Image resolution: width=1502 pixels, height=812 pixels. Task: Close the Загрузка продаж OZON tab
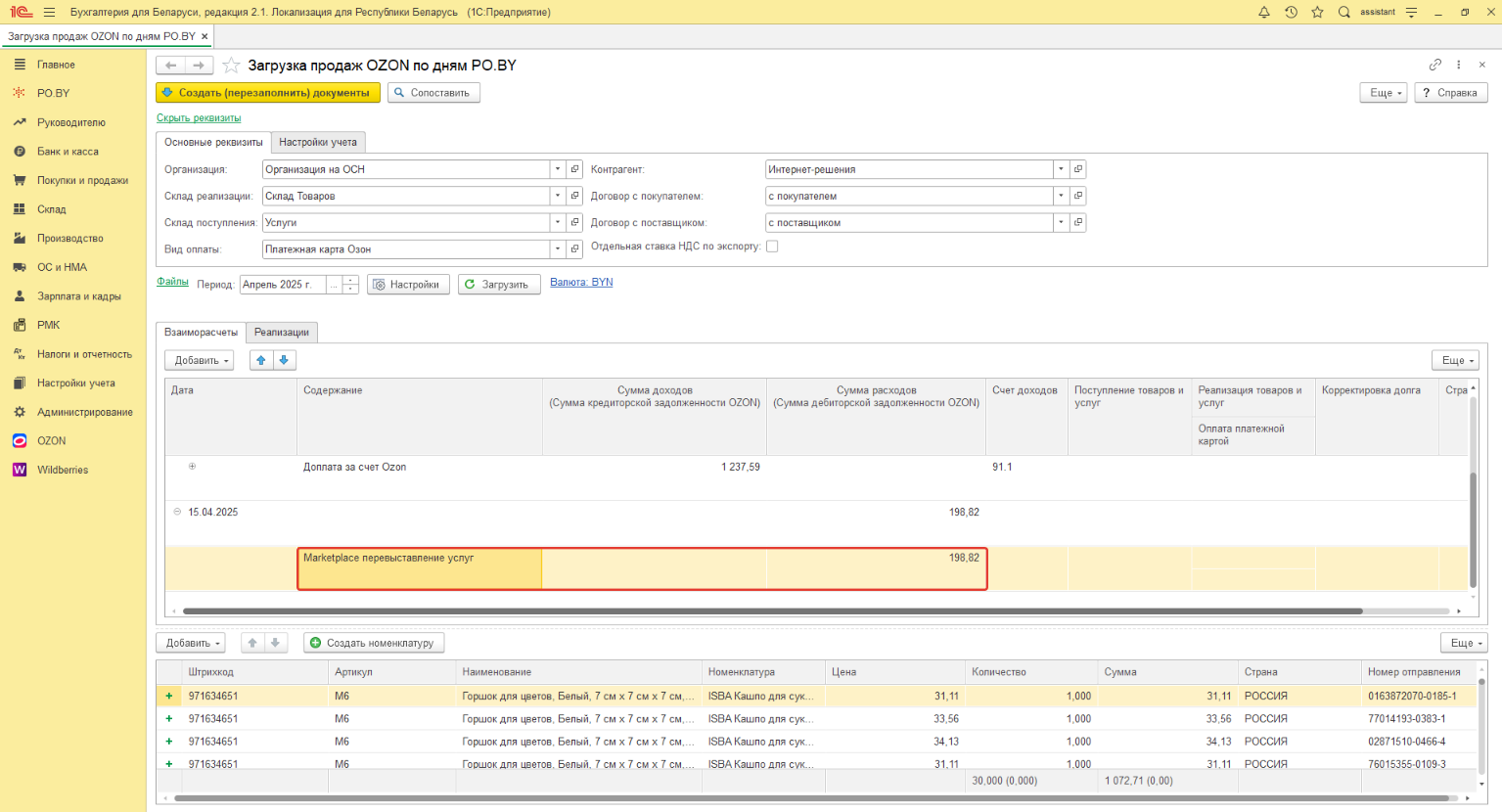coord(205,36)
